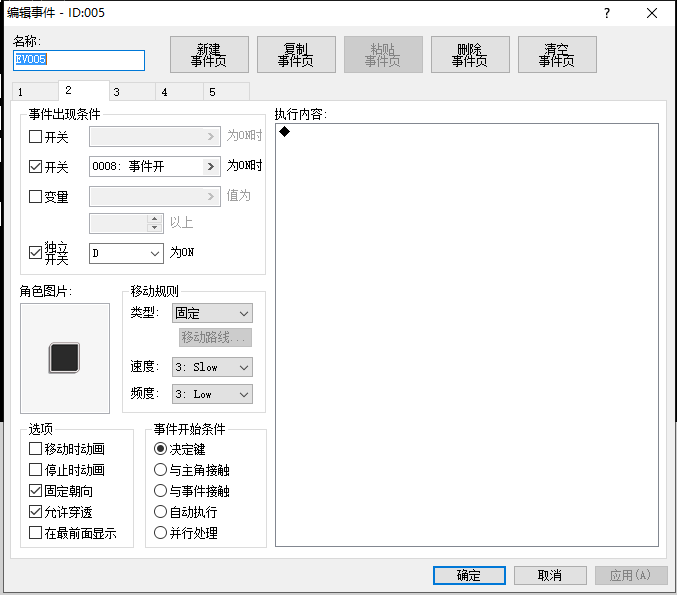Uncheck the 固定朝向 option

35,491
